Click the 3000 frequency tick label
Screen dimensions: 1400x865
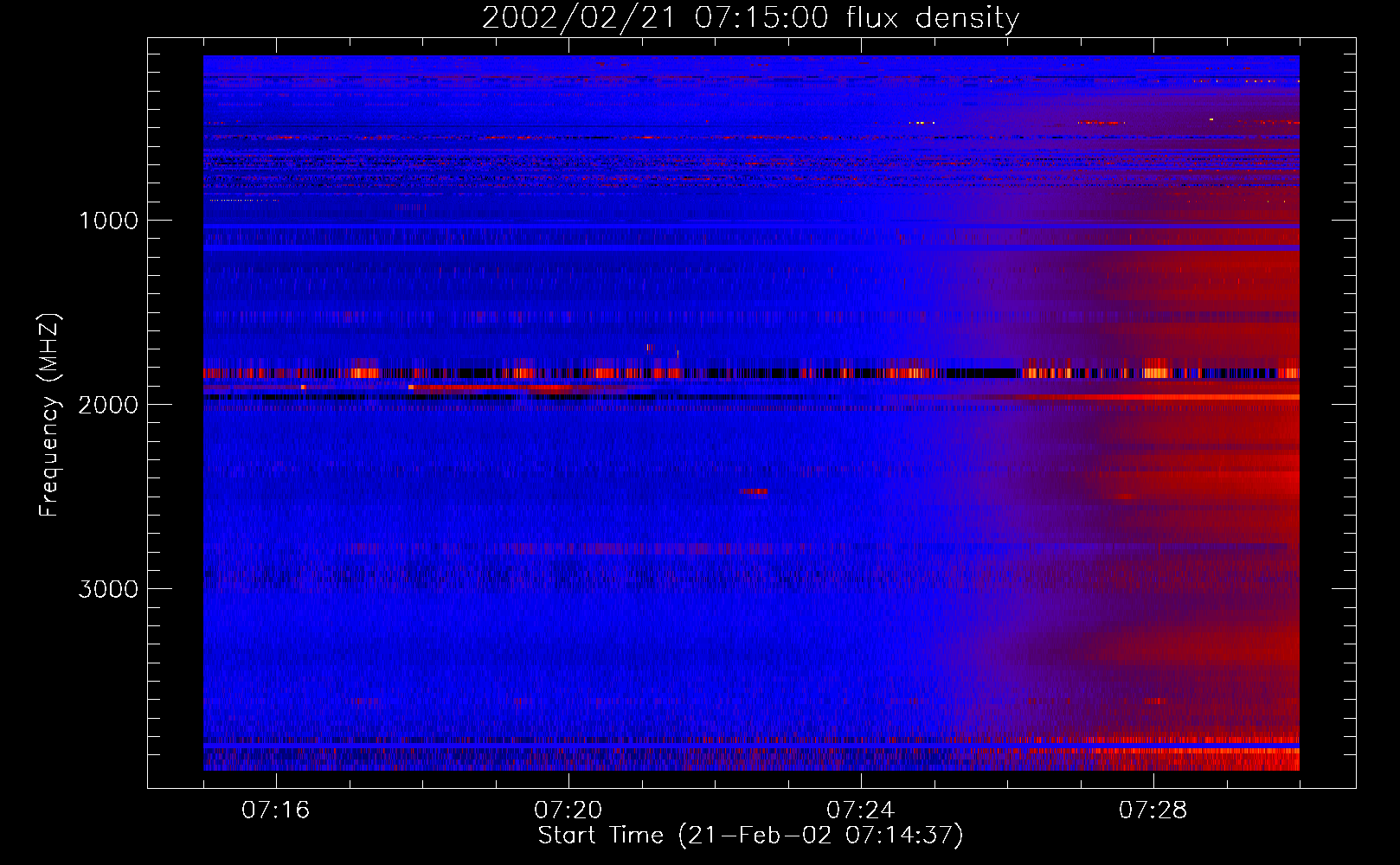109,589
